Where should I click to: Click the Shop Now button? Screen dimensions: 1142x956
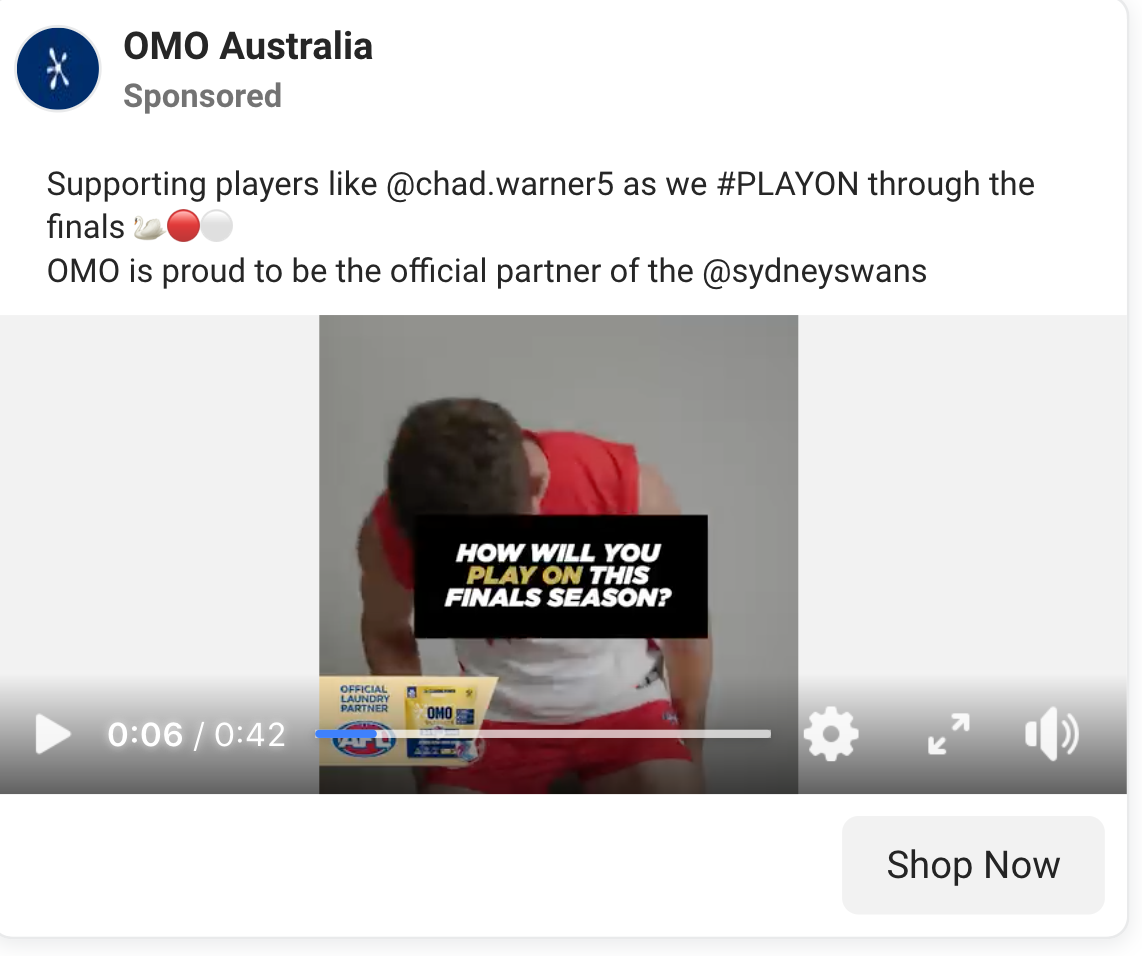pos(973,865)
